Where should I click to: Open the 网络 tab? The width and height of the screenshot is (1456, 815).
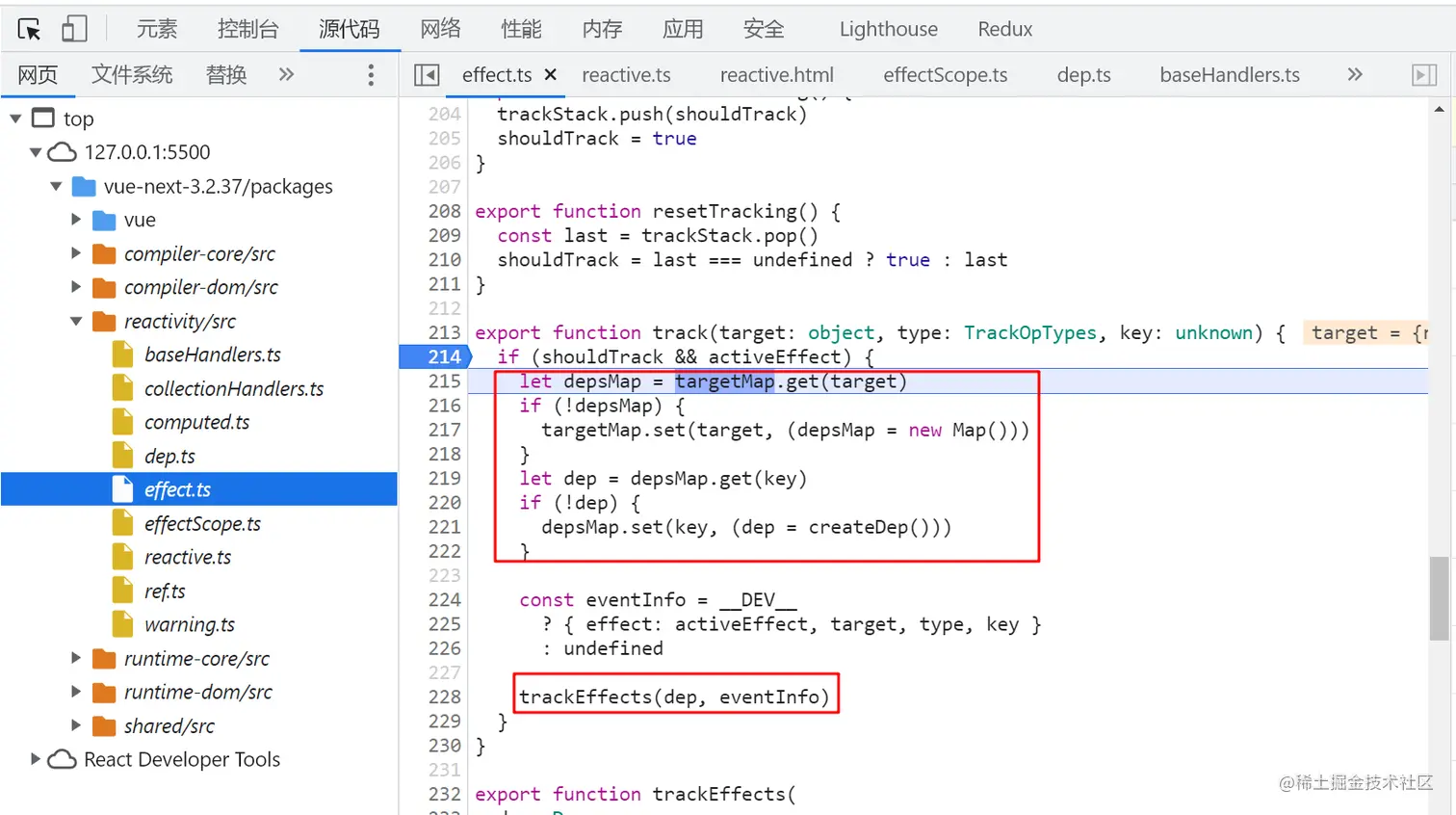tap(440, 29)
